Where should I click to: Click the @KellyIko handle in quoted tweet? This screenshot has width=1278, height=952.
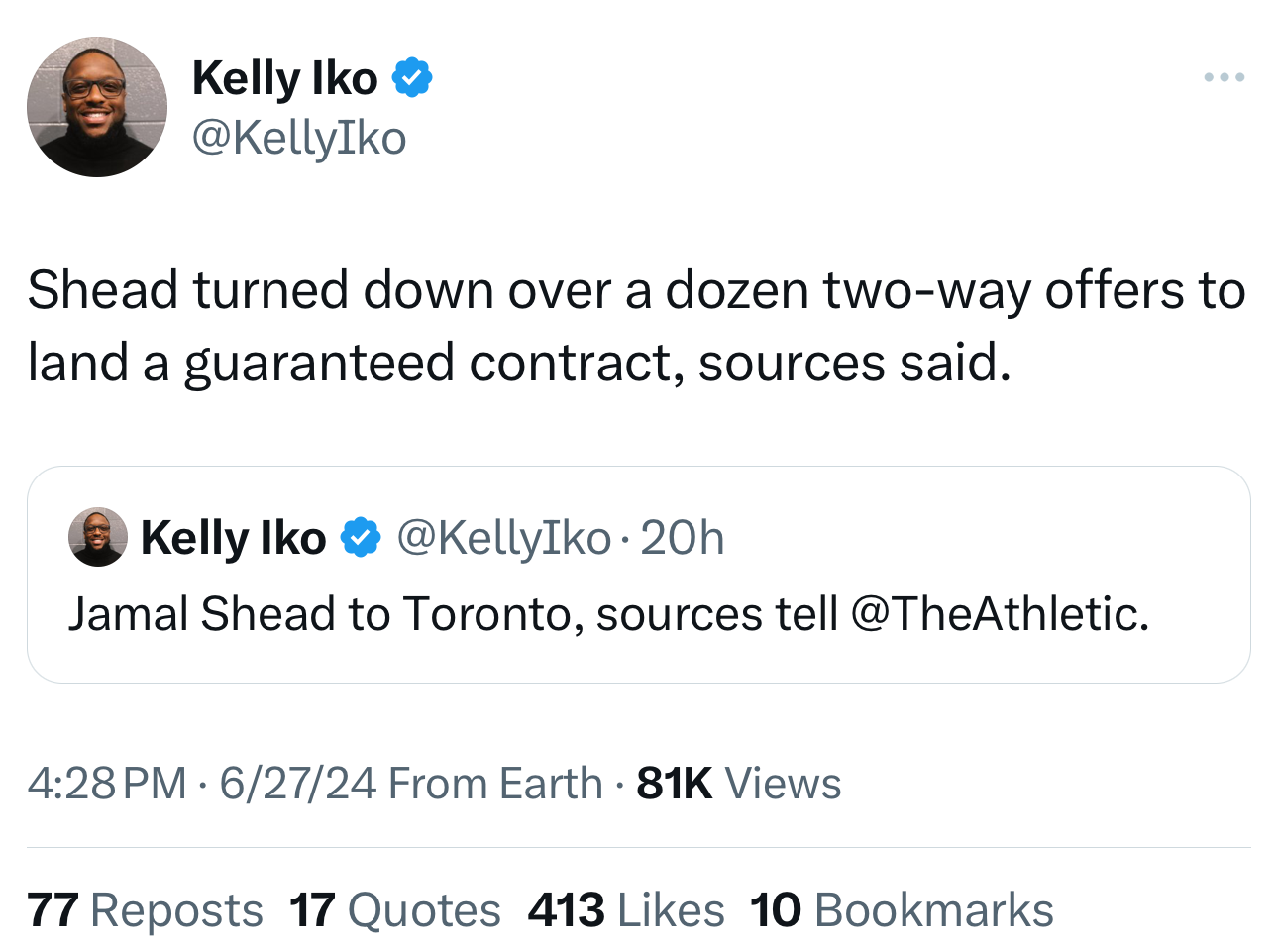503,538
